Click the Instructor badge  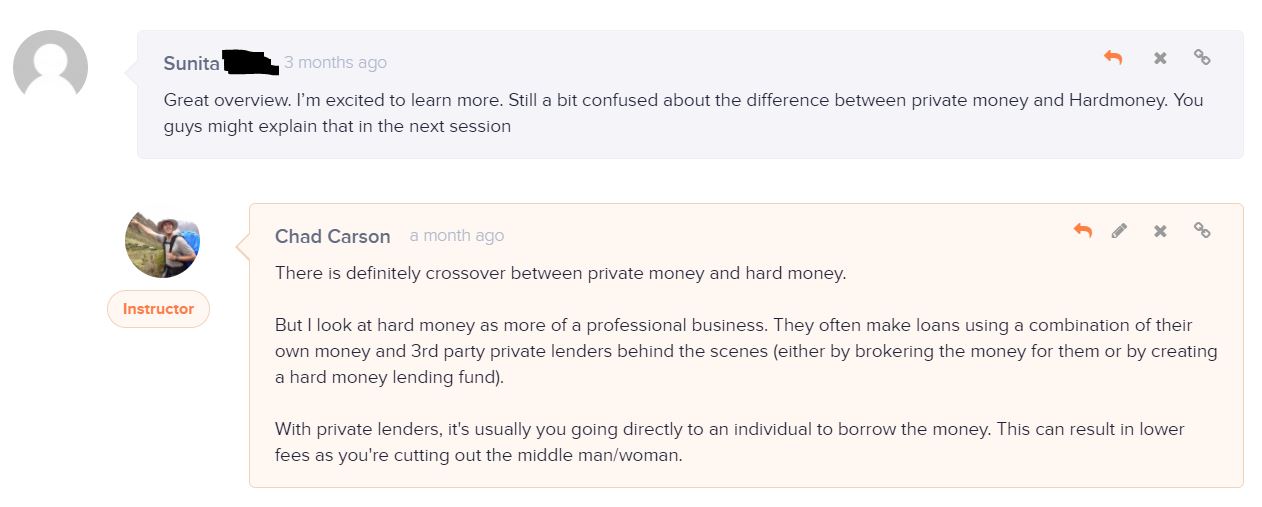tap(158, 309)
